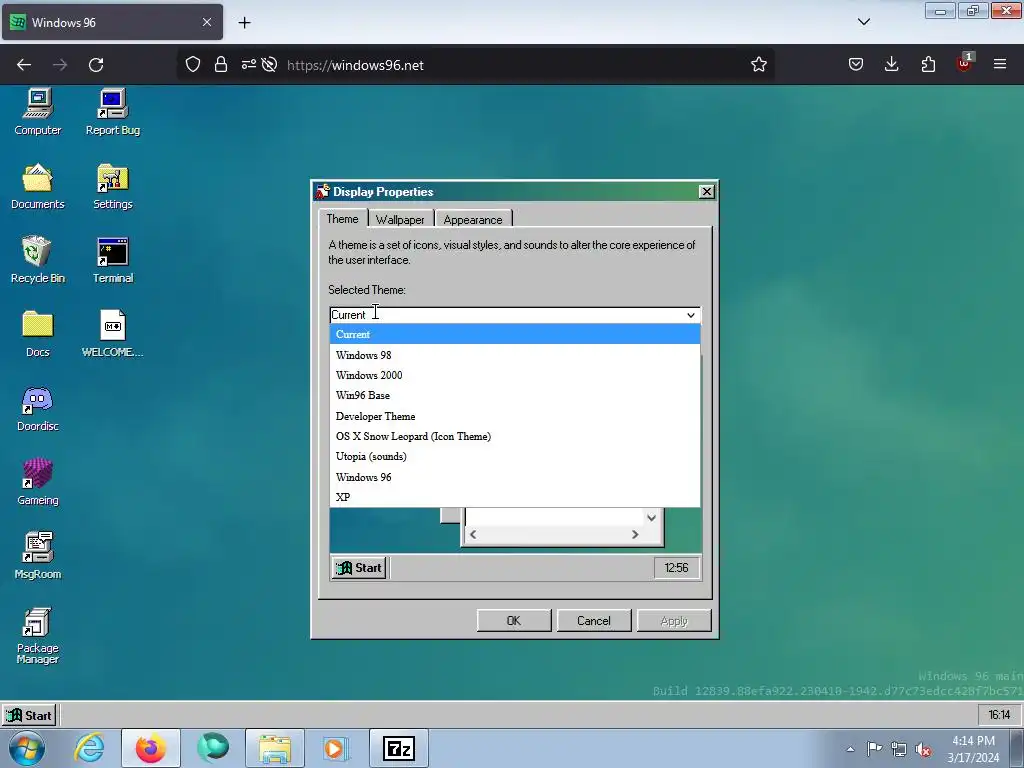Screen dimensions: 1024x768
Task: Open a new browser tab
Action: coord(244,23)
